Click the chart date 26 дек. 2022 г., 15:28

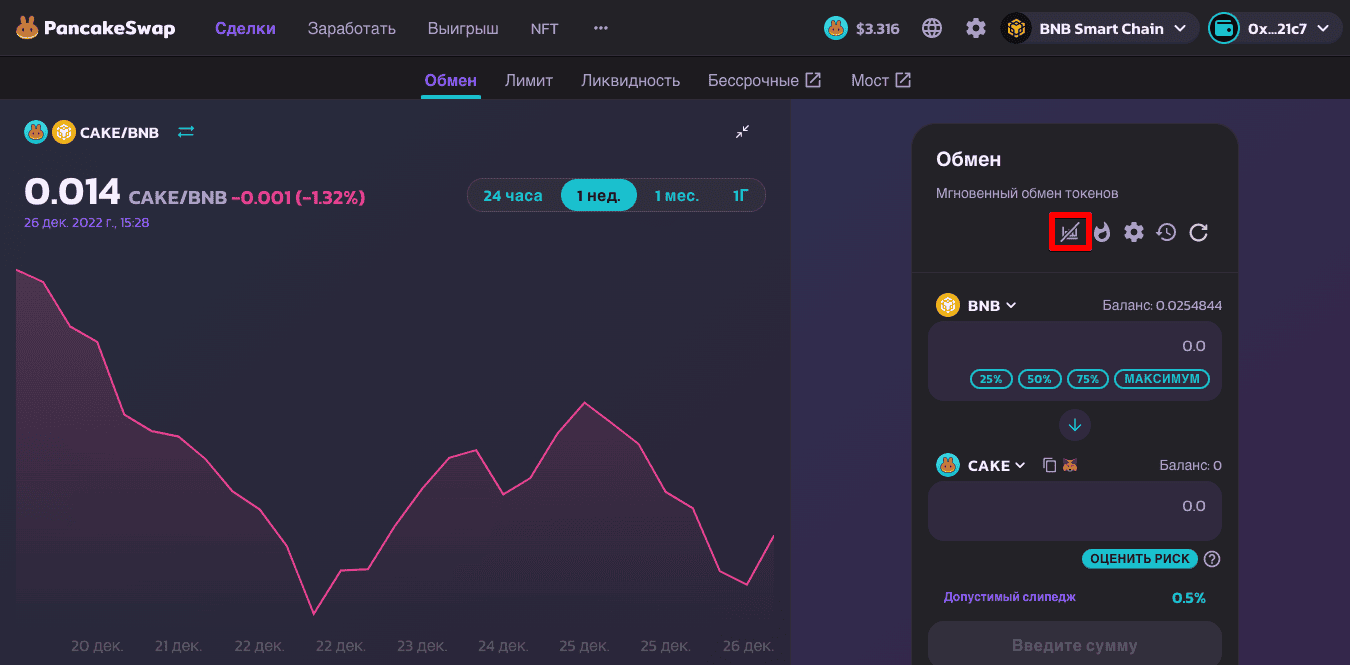(87, 222)
